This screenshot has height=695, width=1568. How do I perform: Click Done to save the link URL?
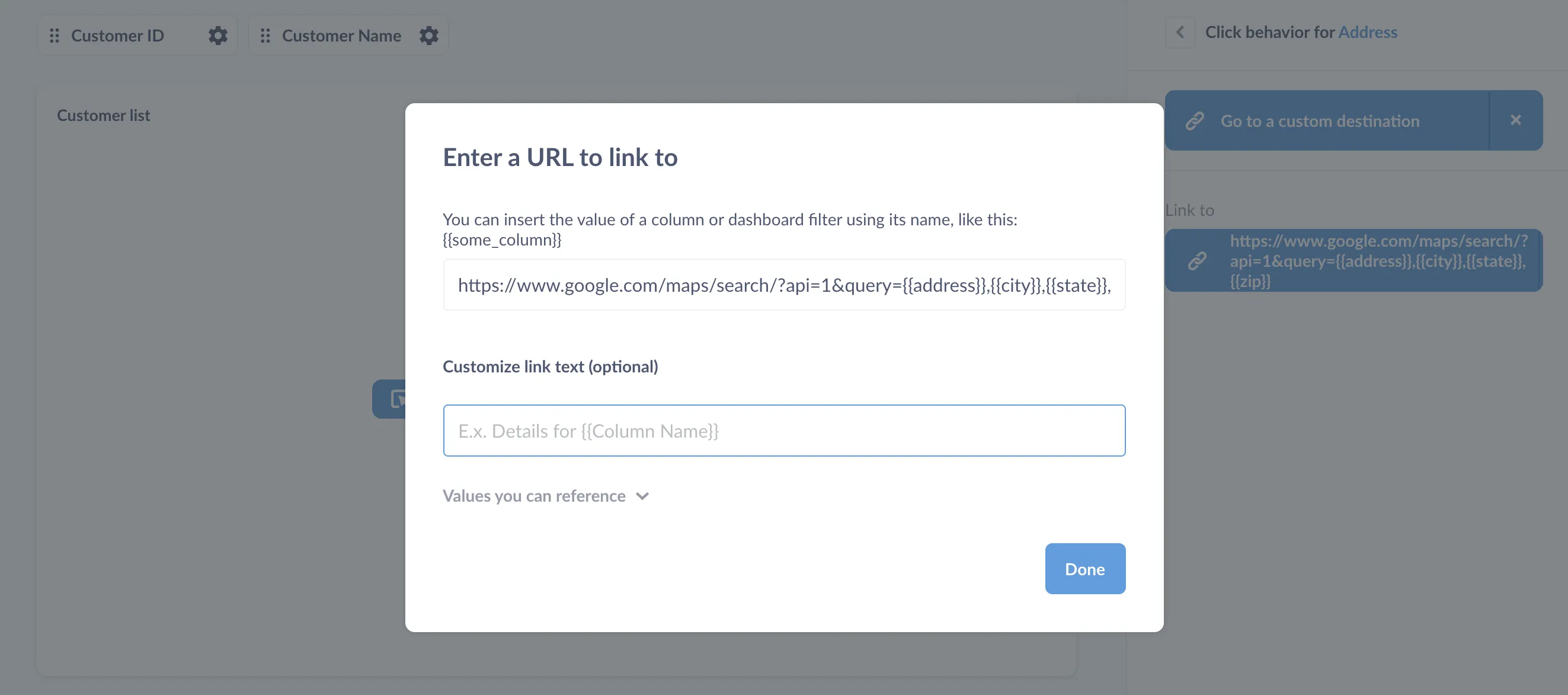pos(1084,568)
